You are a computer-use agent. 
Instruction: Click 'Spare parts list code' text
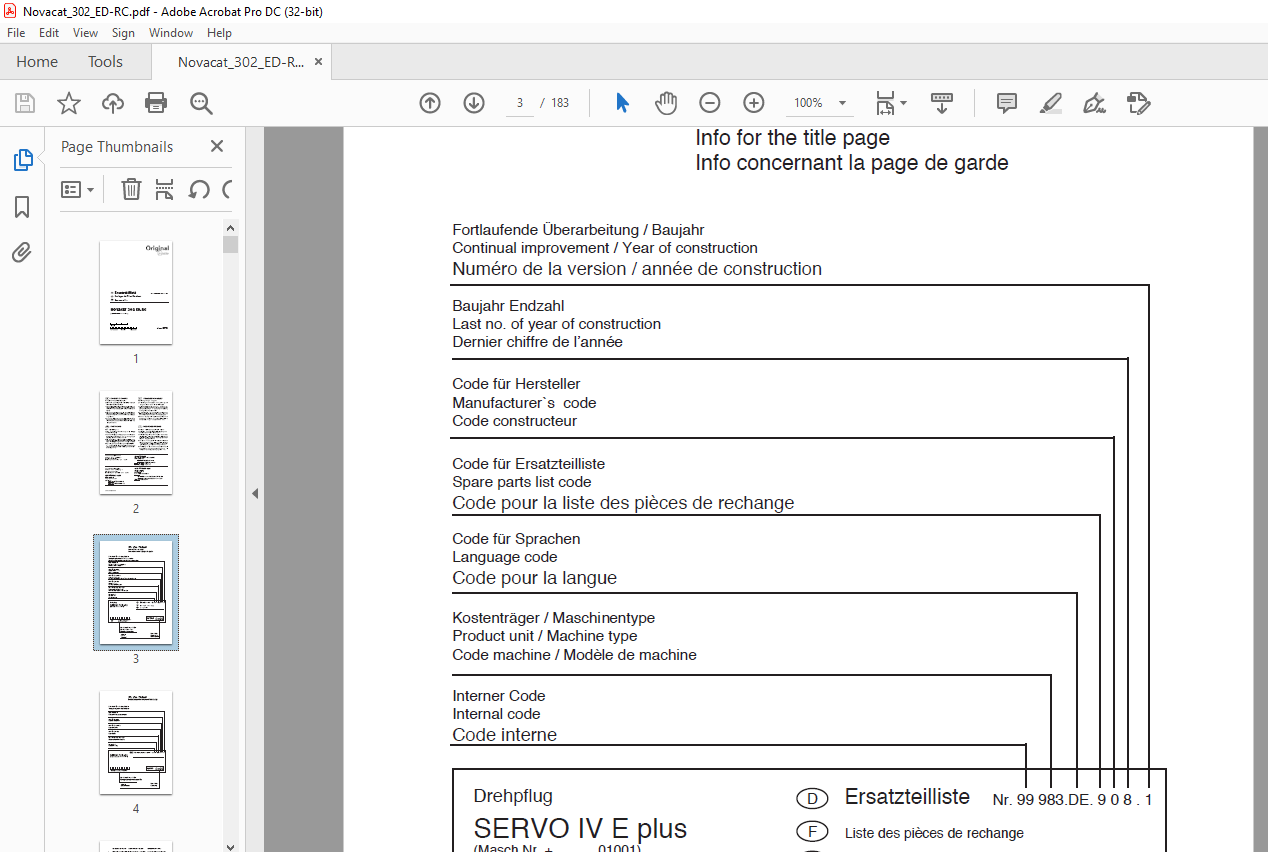[x=522, y=482]
